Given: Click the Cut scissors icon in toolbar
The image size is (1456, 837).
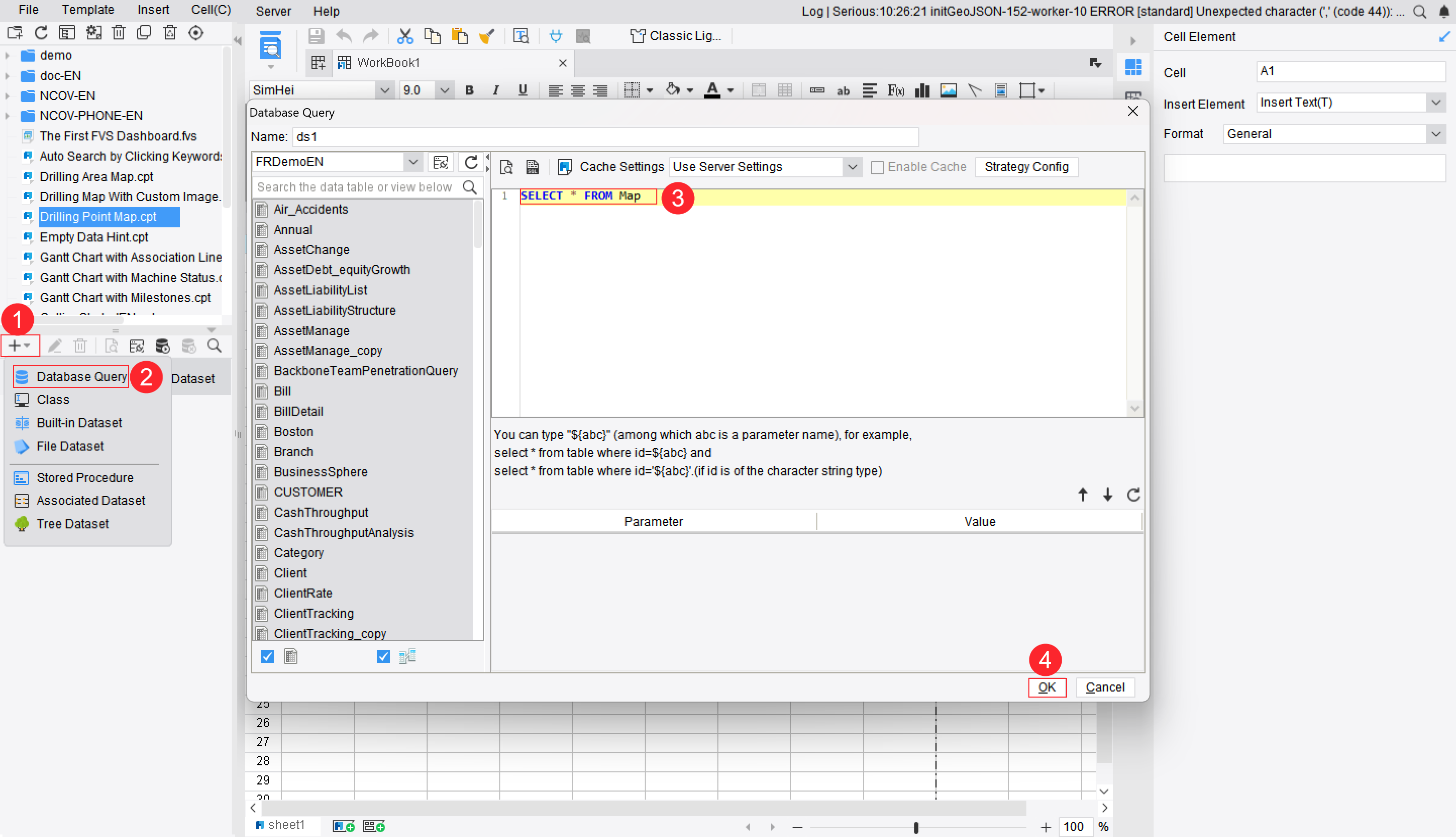Looking at the screenshot, I should pyautogui.click(x=405, y=36).
